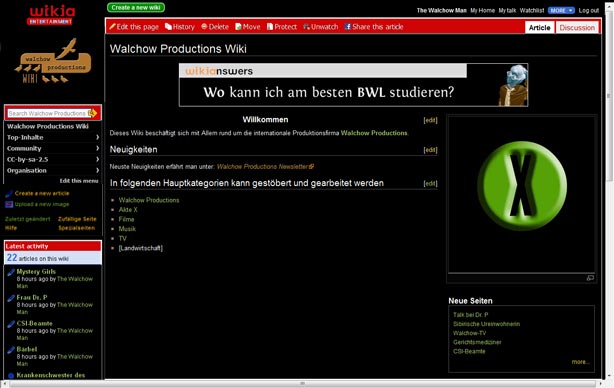Open Sibirische Ureinwohnerin new page
Screen dimensions: 614x388
(486, 324)
